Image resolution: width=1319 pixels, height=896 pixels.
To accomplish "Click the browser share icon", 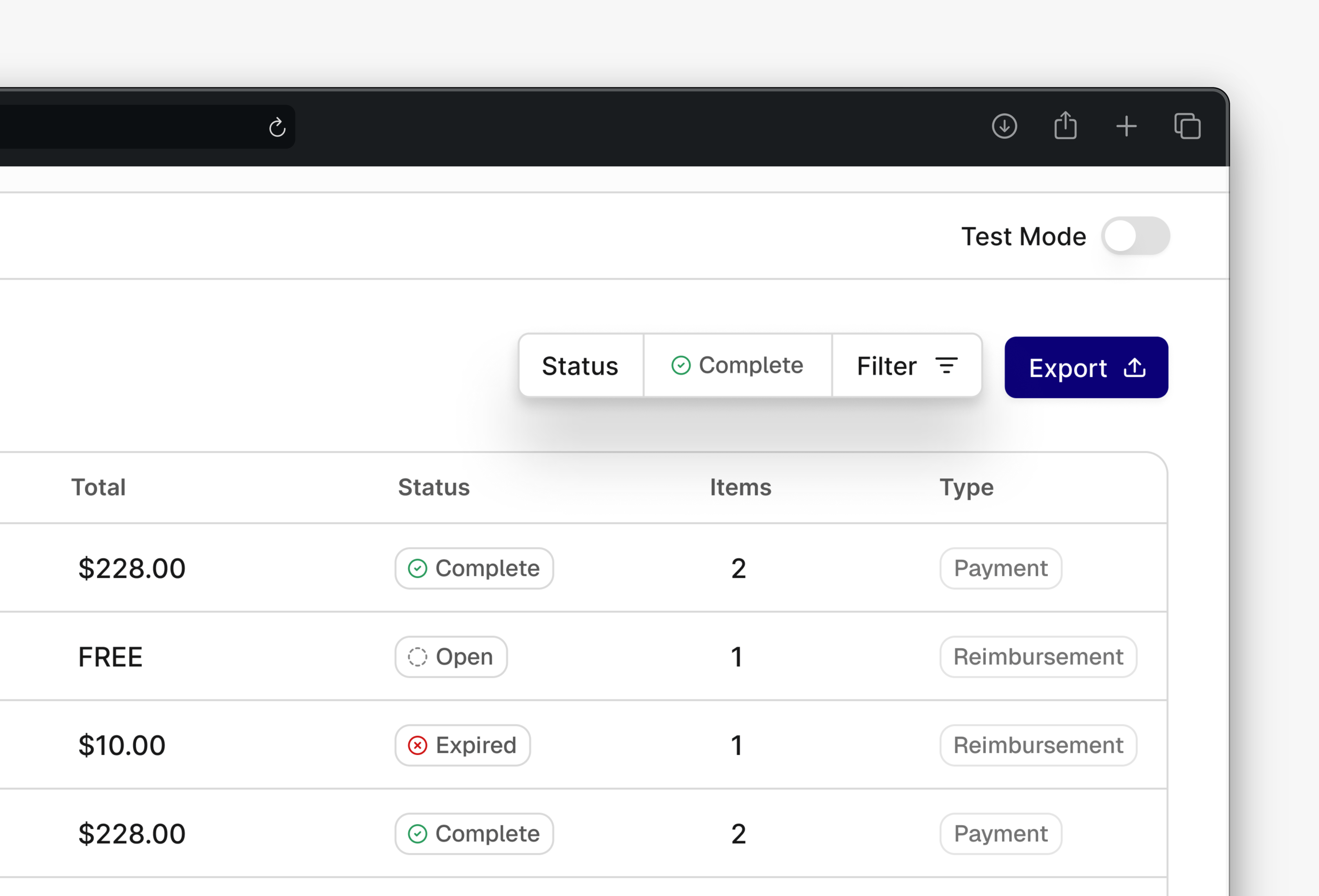I will click(x=1065, y=125).
